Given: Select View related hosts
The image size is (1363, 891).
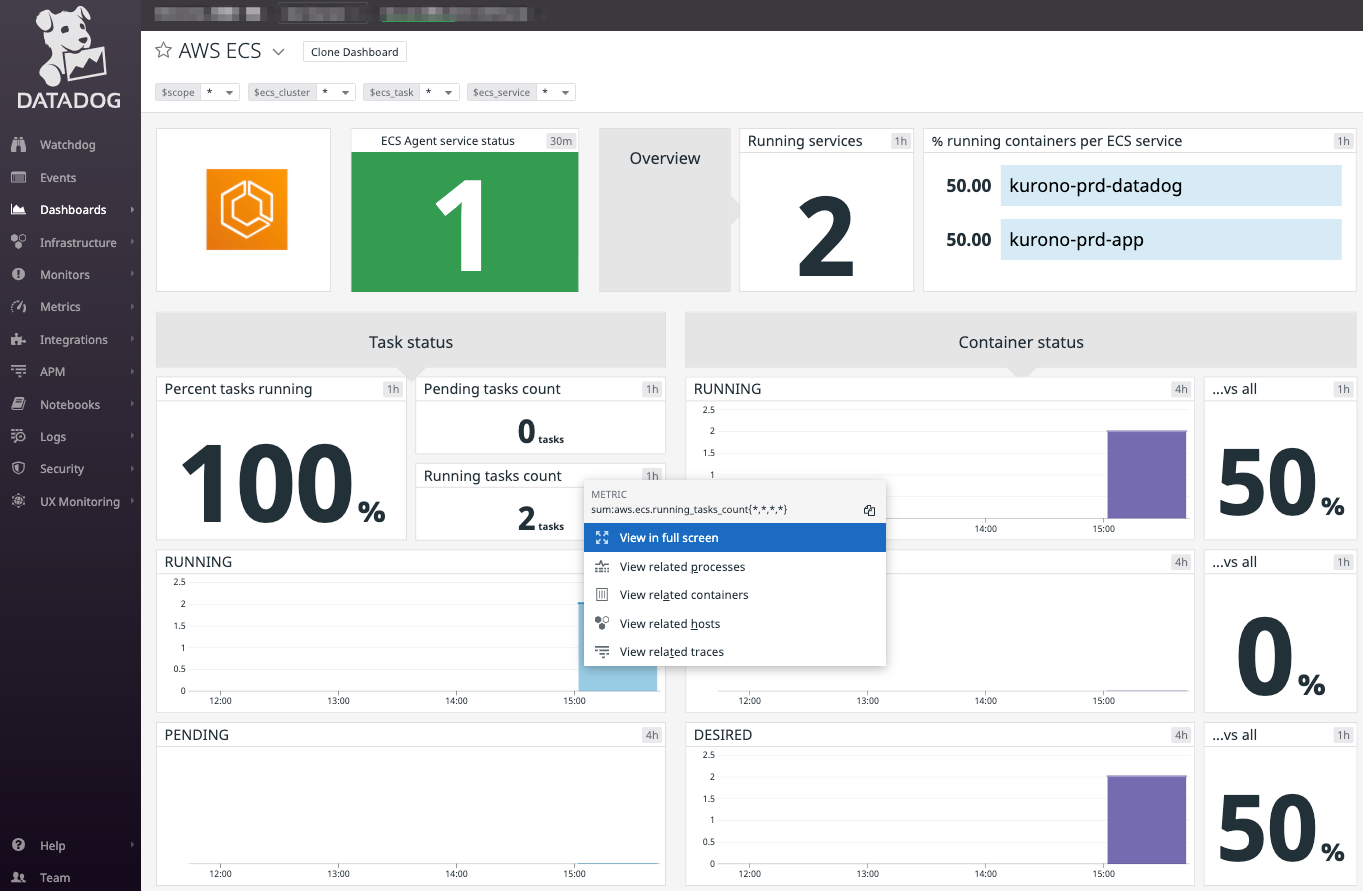Looking at the screenshot, I should coord(735,623).
